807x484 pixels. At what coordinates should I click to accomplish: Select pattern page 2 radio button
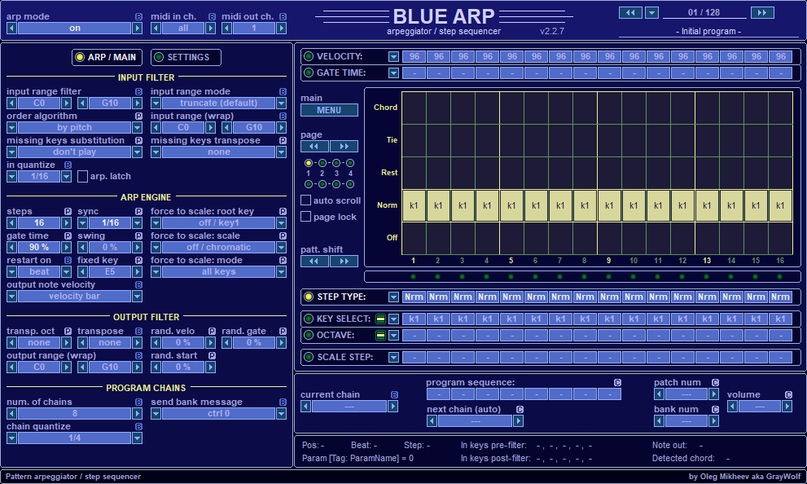pos(322,163)
